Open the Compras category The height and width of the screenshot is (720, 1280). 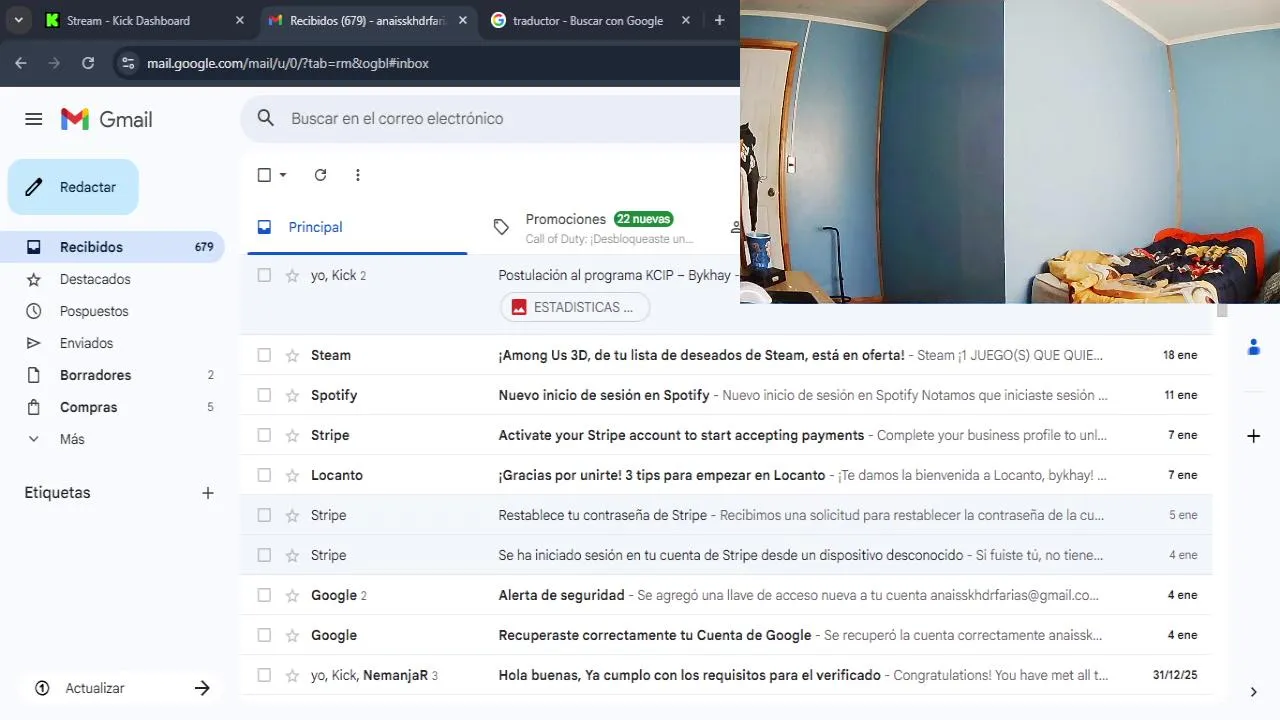click(112, 407)
